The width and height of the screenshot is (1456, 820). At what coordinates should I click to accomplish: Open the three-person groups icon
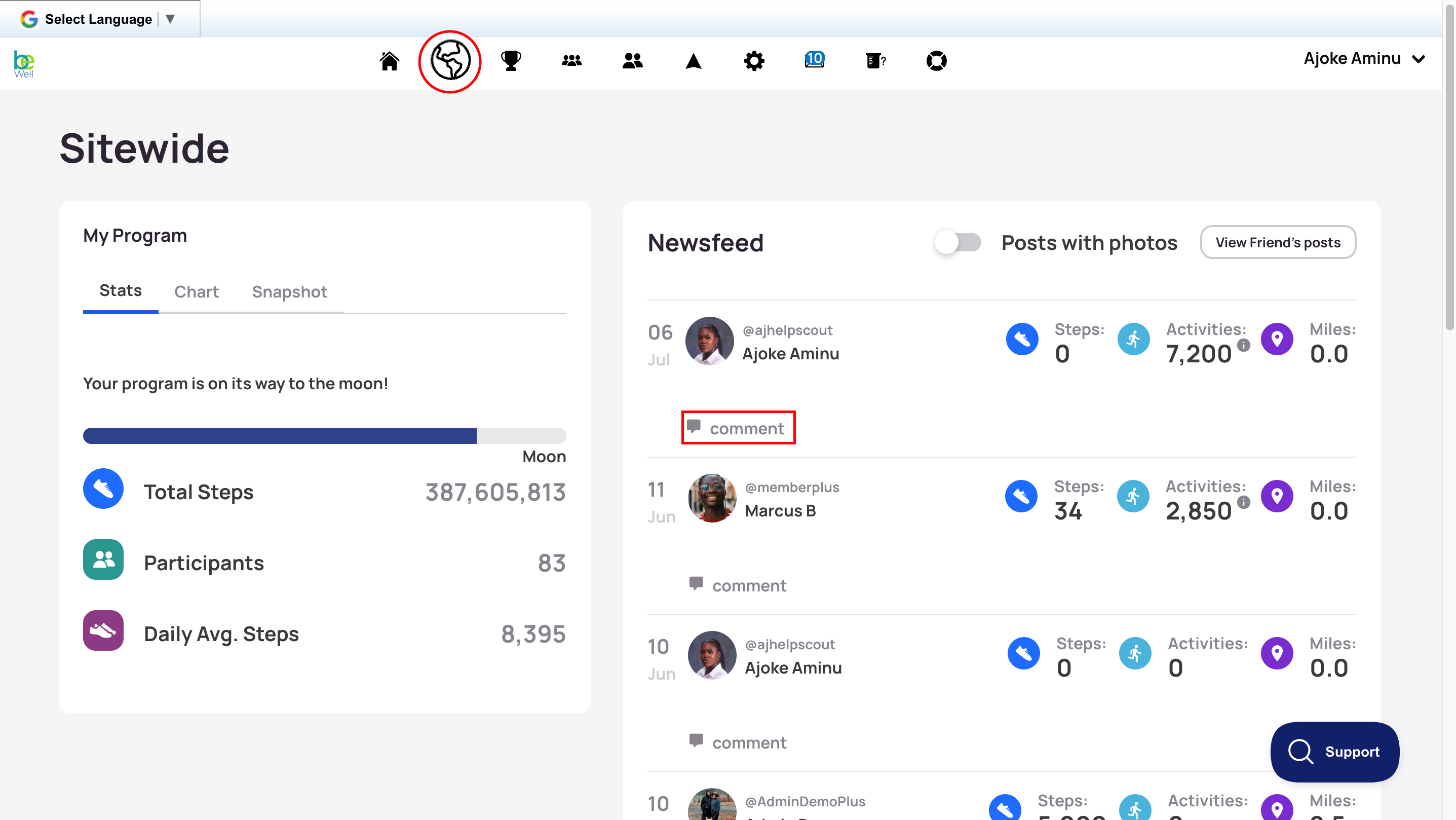pos(572,60)
